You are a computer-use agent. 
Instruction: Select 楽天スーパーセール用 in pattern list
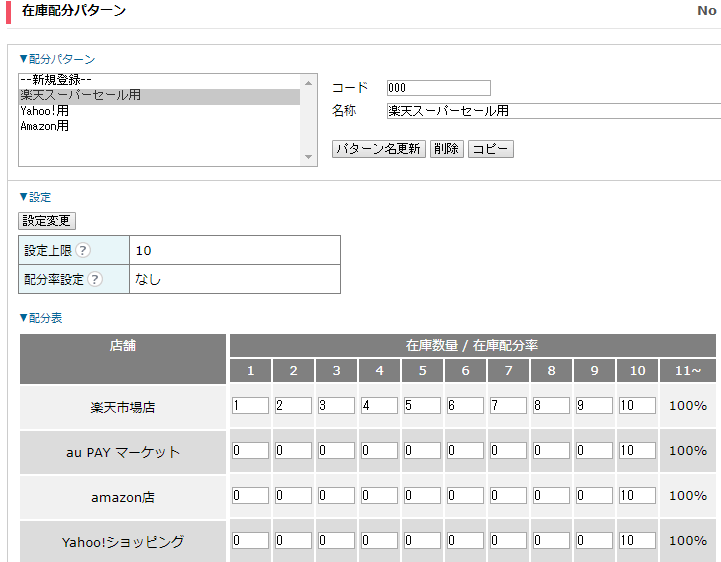point(159,96)
